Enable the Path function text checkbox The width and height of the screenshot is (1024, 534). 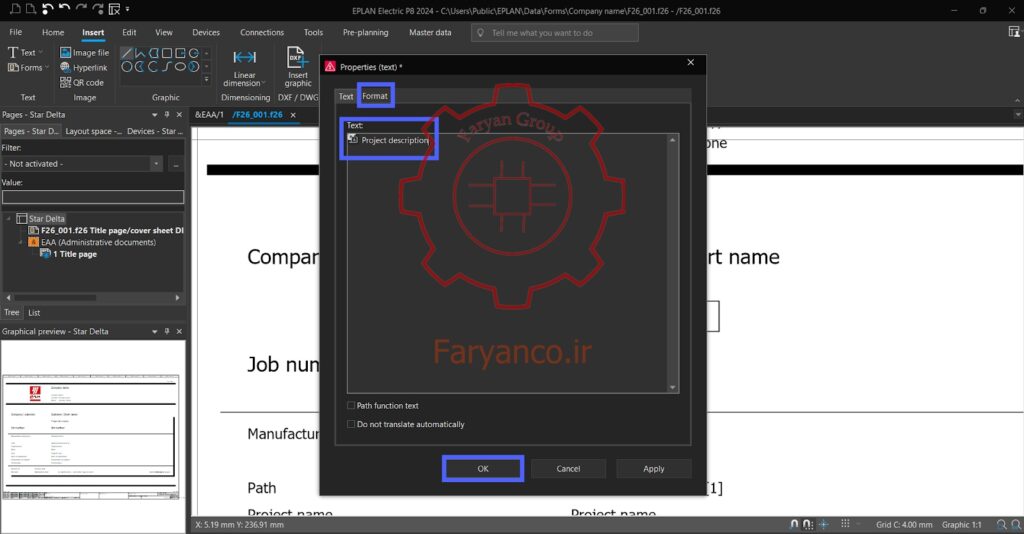click(x=351, y=405)
